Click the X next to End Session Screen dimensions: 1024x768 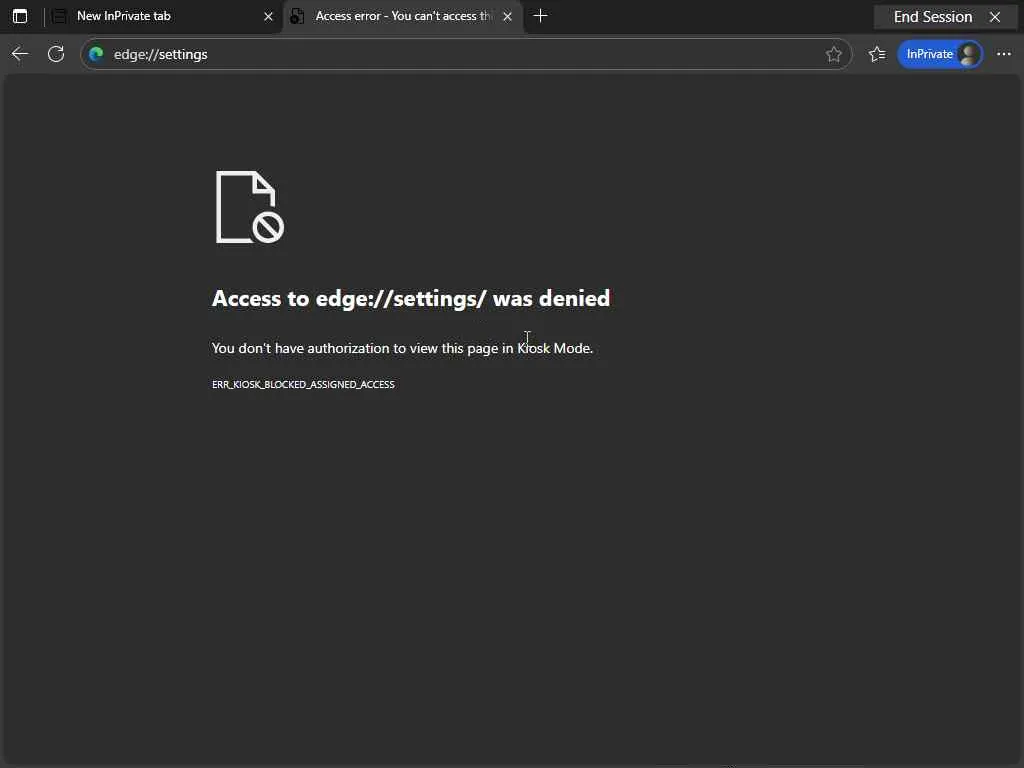click(x=995, y=17)
